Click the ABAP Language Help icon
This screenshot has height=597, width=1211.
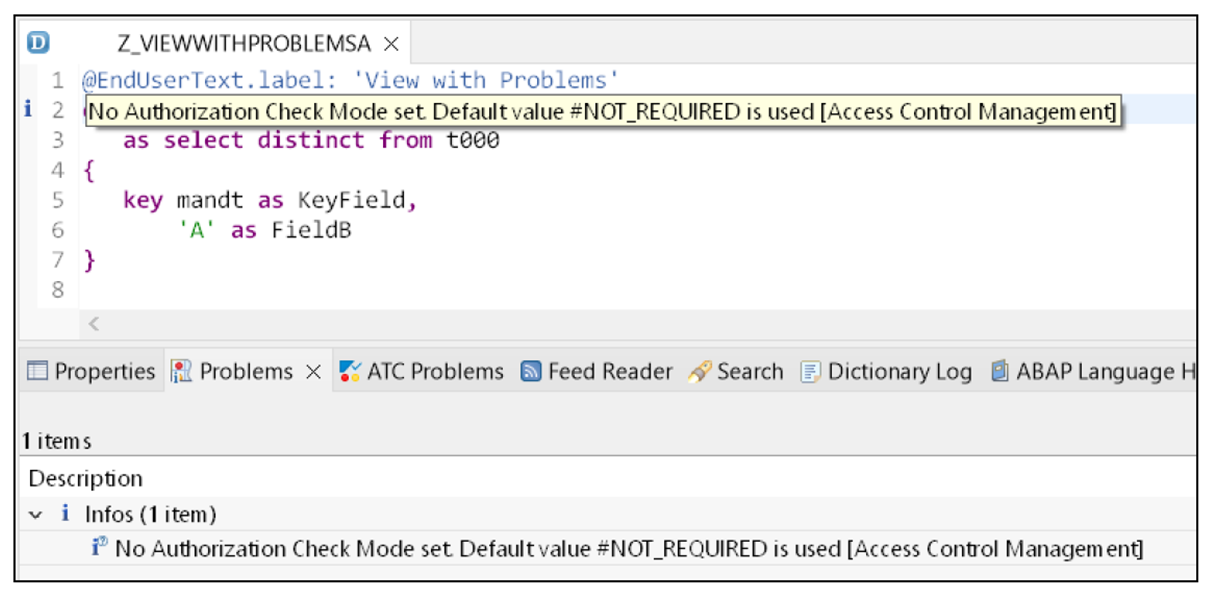click(1000, 371)
